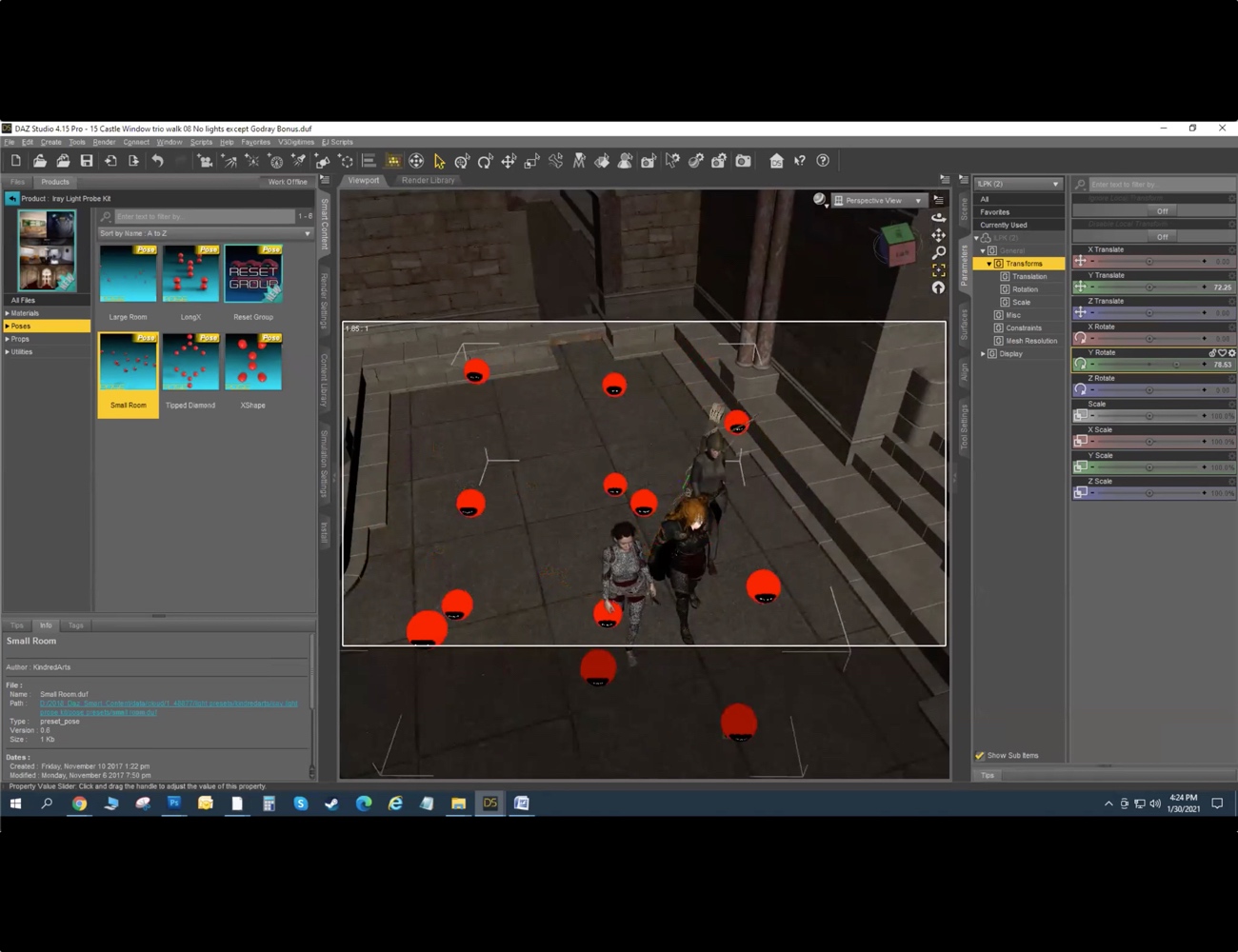The height and width of the screenshot is (952, 1238).
Task: Collapse the Transforms tree group
Action: click(989, 264)
